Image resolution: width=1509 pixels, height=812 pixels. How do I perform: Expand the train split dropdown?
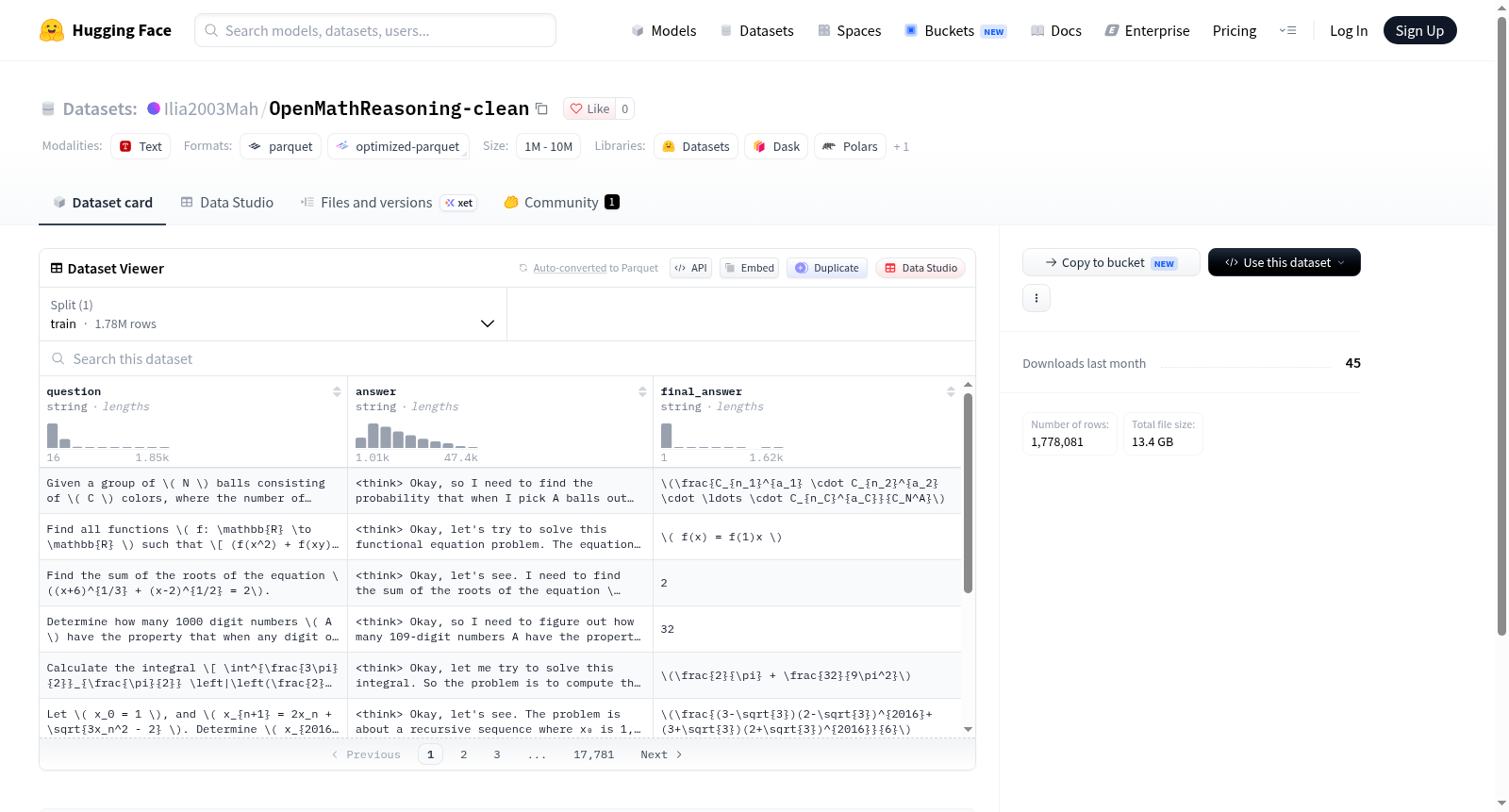(x=273, y=314)
